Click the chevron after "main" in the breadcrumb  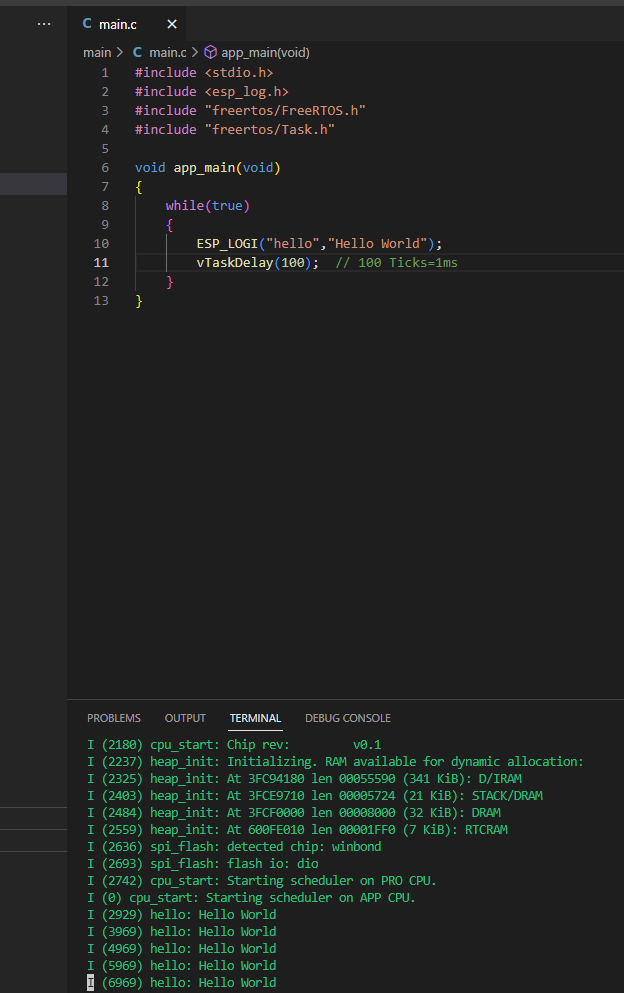(120, 52)
